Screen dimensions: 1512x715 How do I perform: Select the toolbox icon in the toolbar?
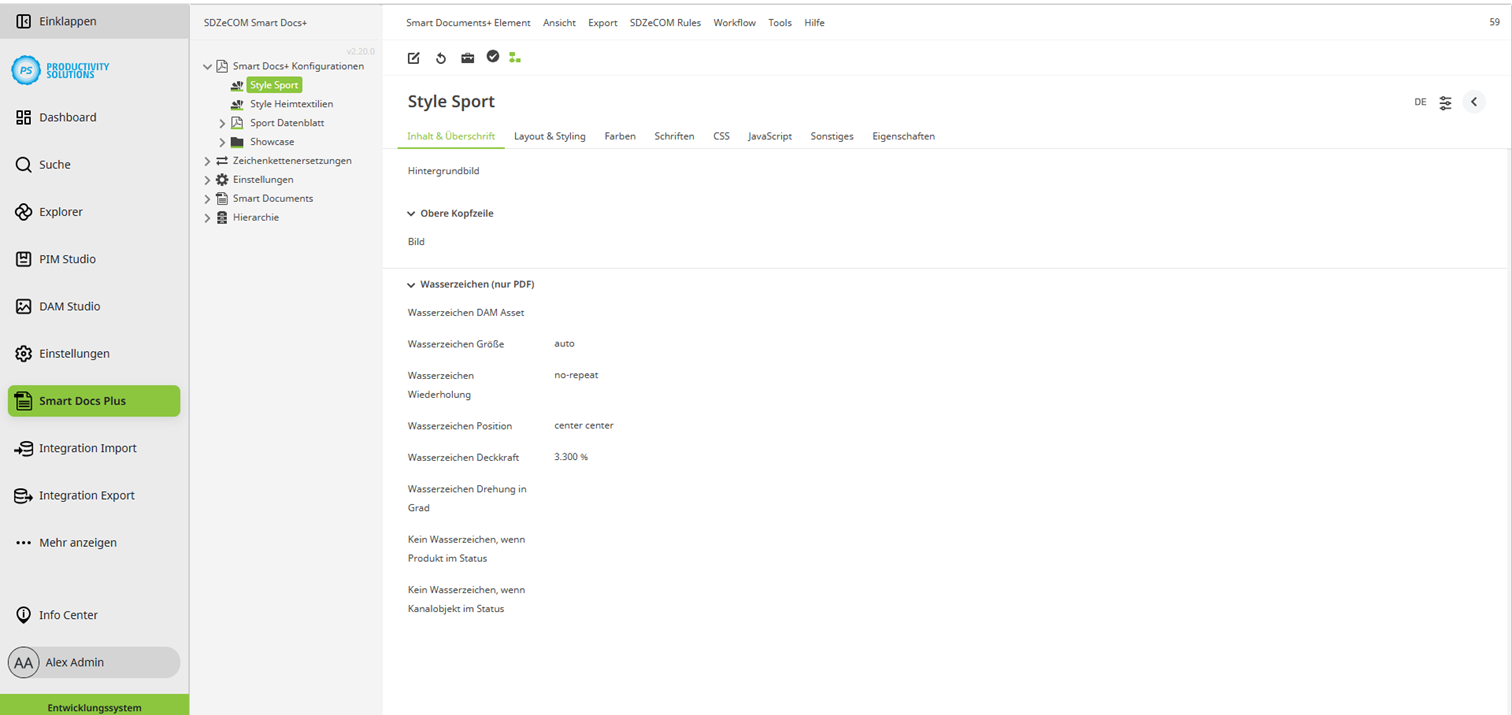[x=467, y=58]
